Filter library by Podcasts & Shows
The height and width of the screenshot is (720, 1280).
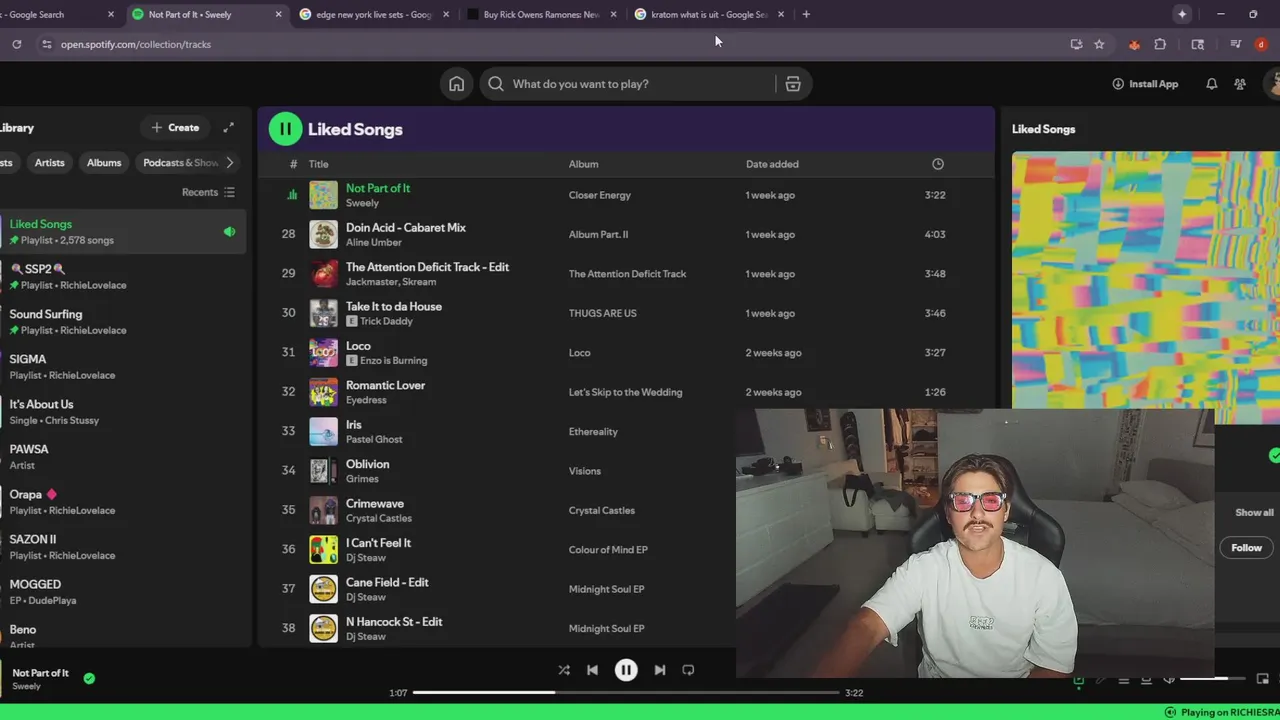click(x=178, y=162)
